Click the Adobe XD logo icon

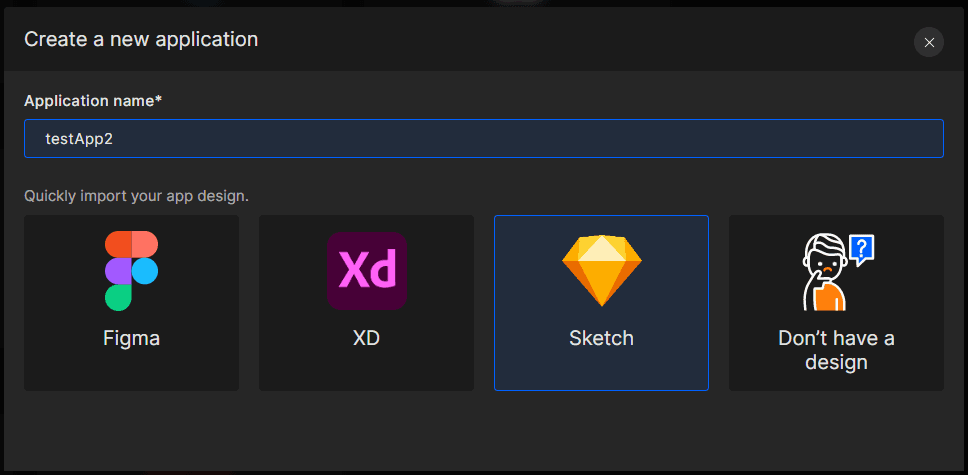367,271
